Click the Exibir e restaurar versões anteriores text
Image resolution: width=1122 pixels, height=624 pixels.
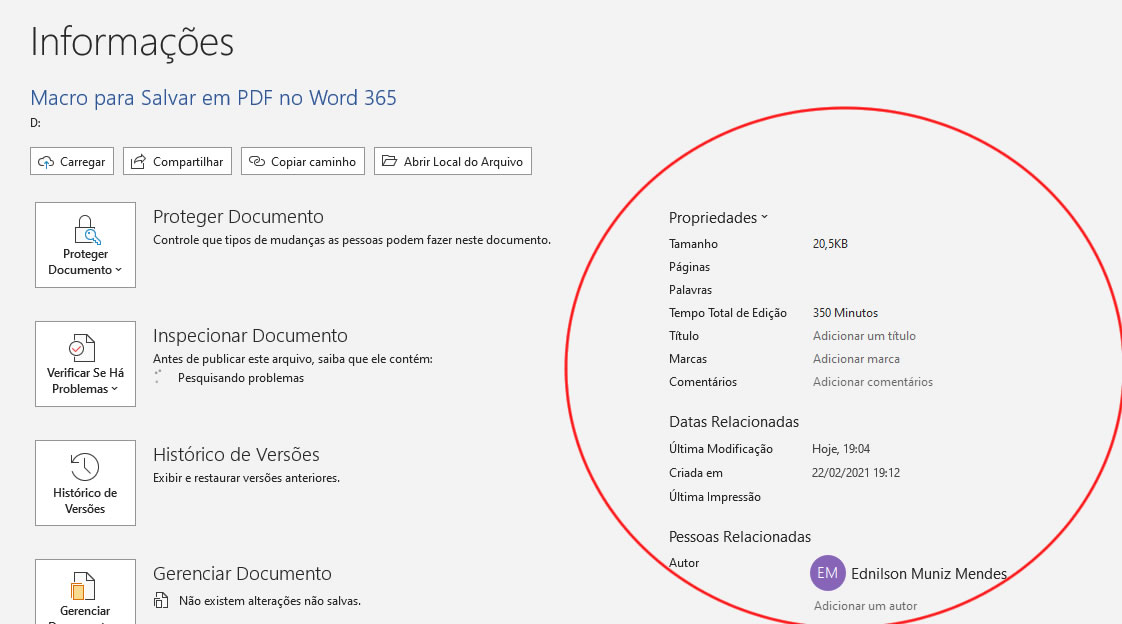click(246, 477)
